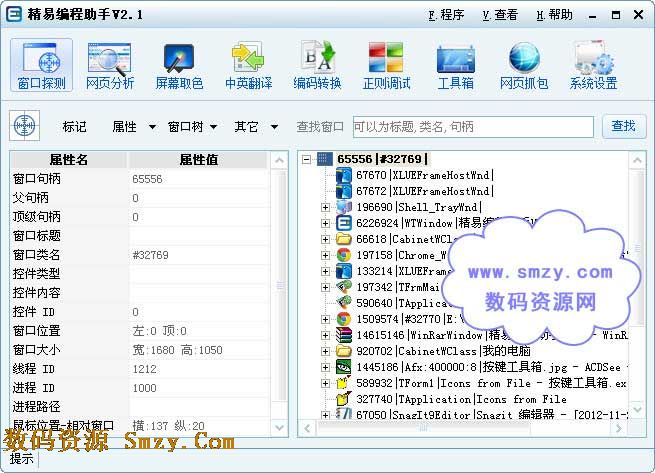655x473 pixels.
Task: Click window tree scroll right arrow
Action: [x=619, y=429]
